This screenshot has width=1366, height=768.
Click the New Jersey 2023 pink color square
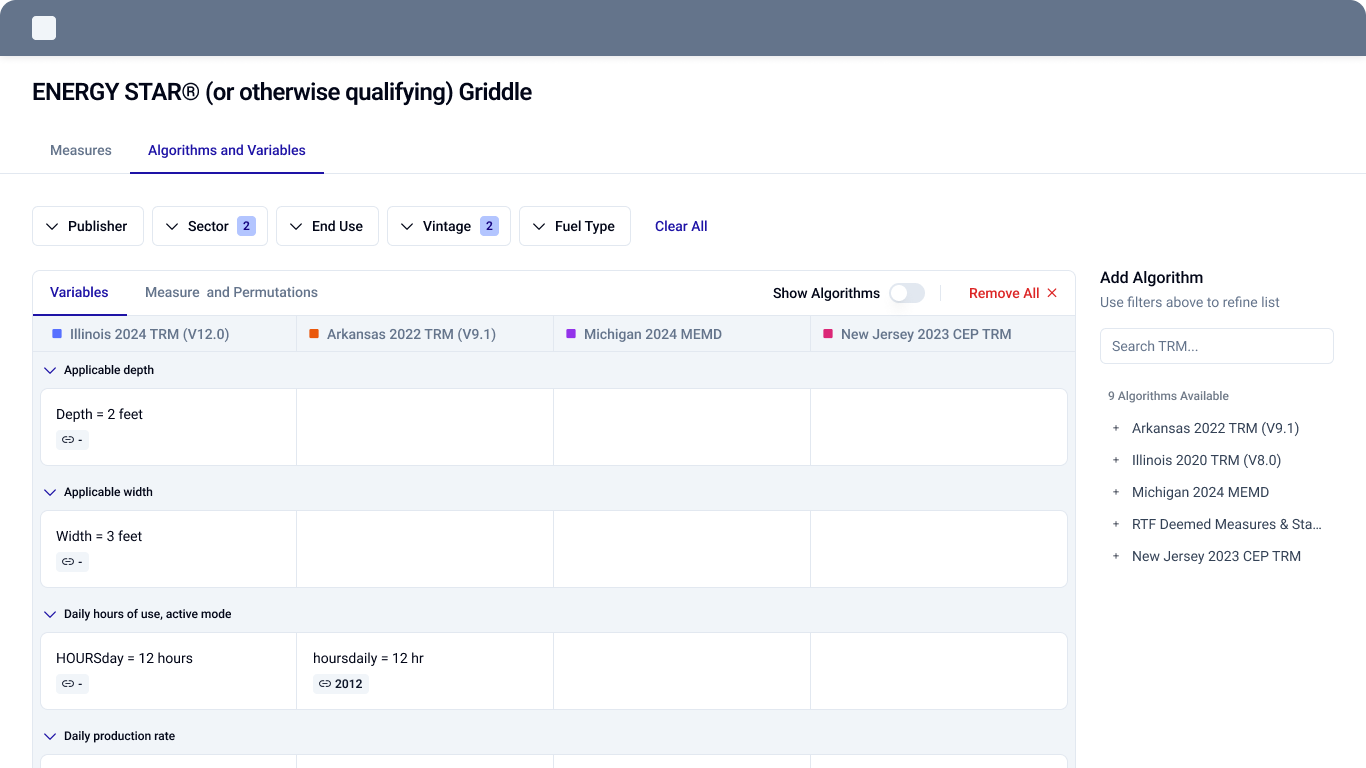pos(828,333)
